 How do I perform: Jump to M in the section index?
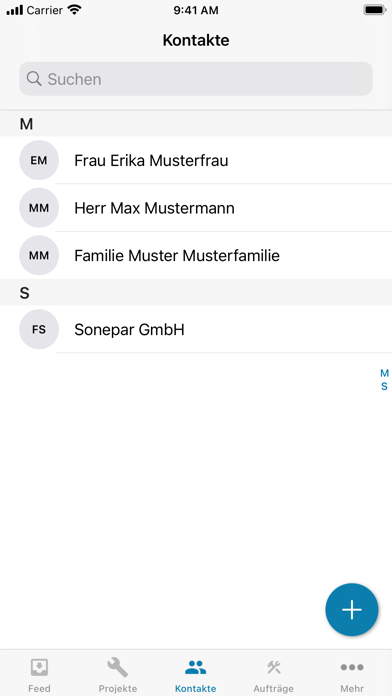click(384, 373)
